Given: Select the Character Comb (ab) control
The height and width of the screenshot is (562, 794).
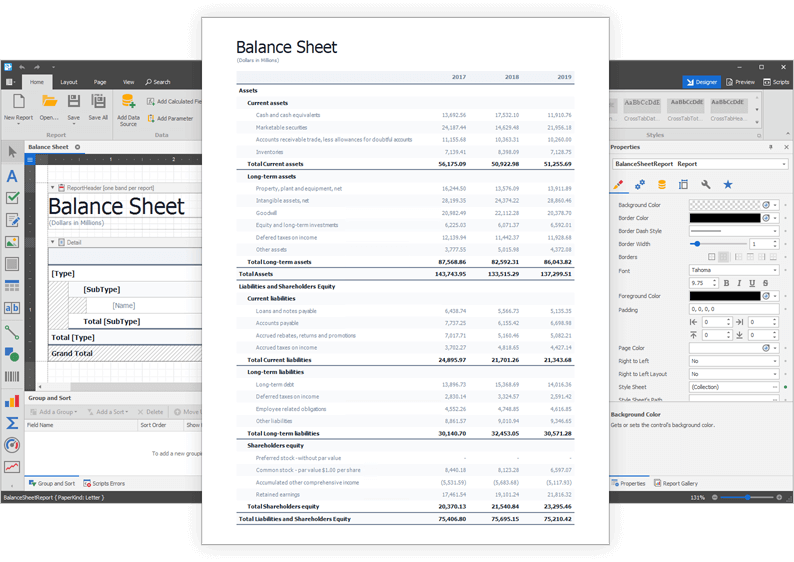Looking at the screenshot, I should tap(12, 307).
